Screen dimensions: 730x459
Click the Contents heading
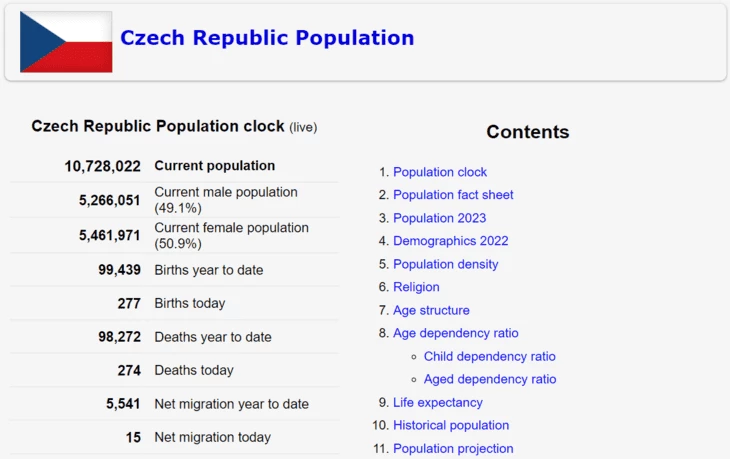tap(527, 132)
